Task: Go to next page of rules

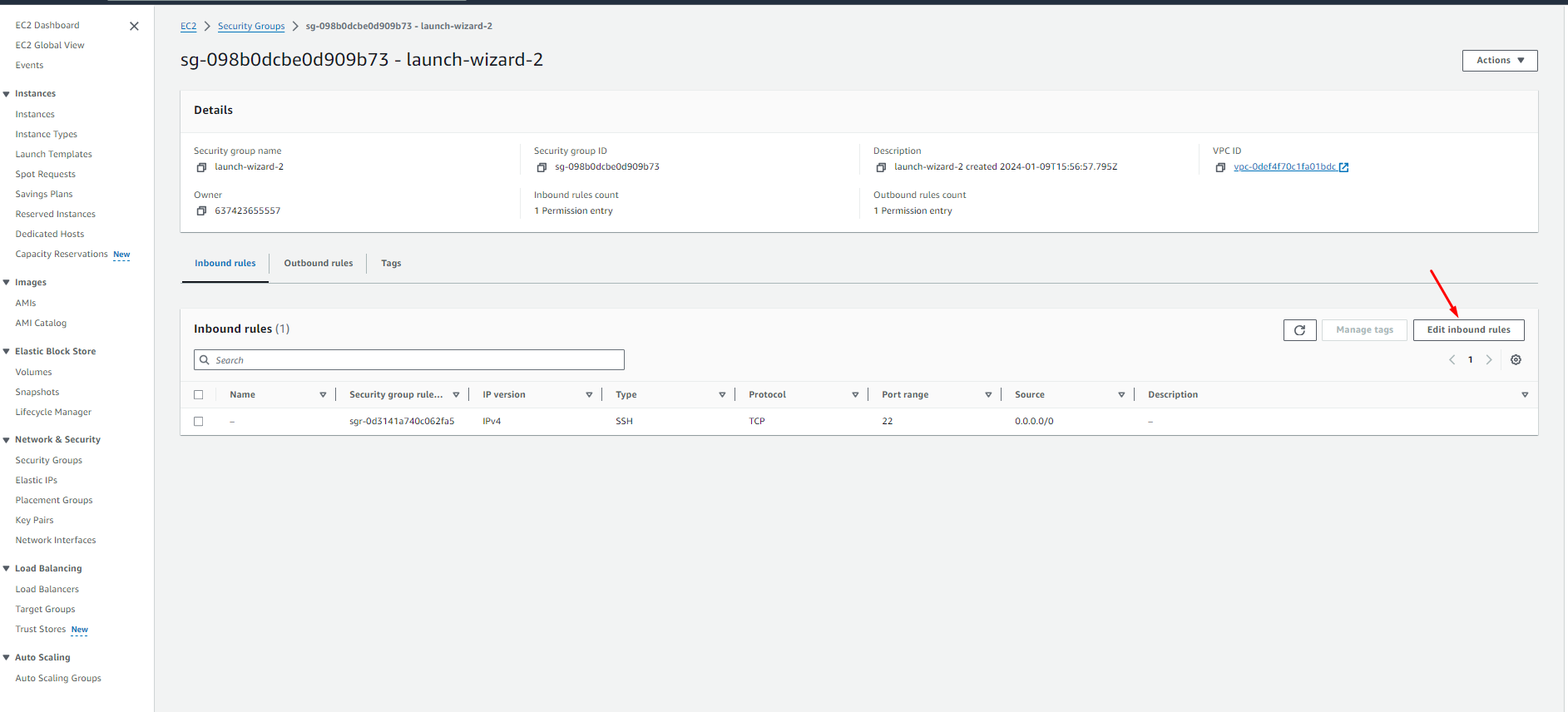Action: click(1489, 360)
